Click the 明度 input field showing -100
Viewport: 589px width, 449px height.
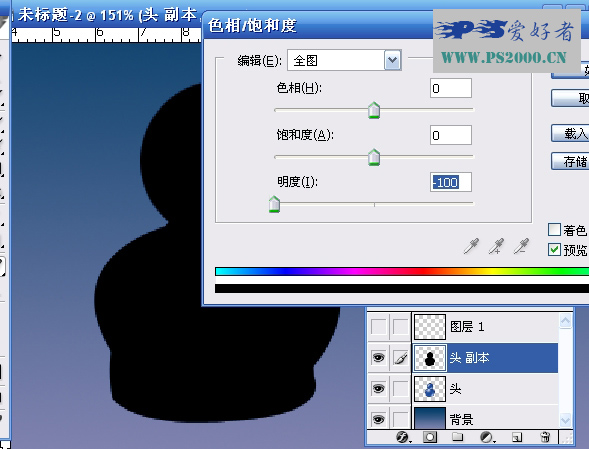point(451,182)
